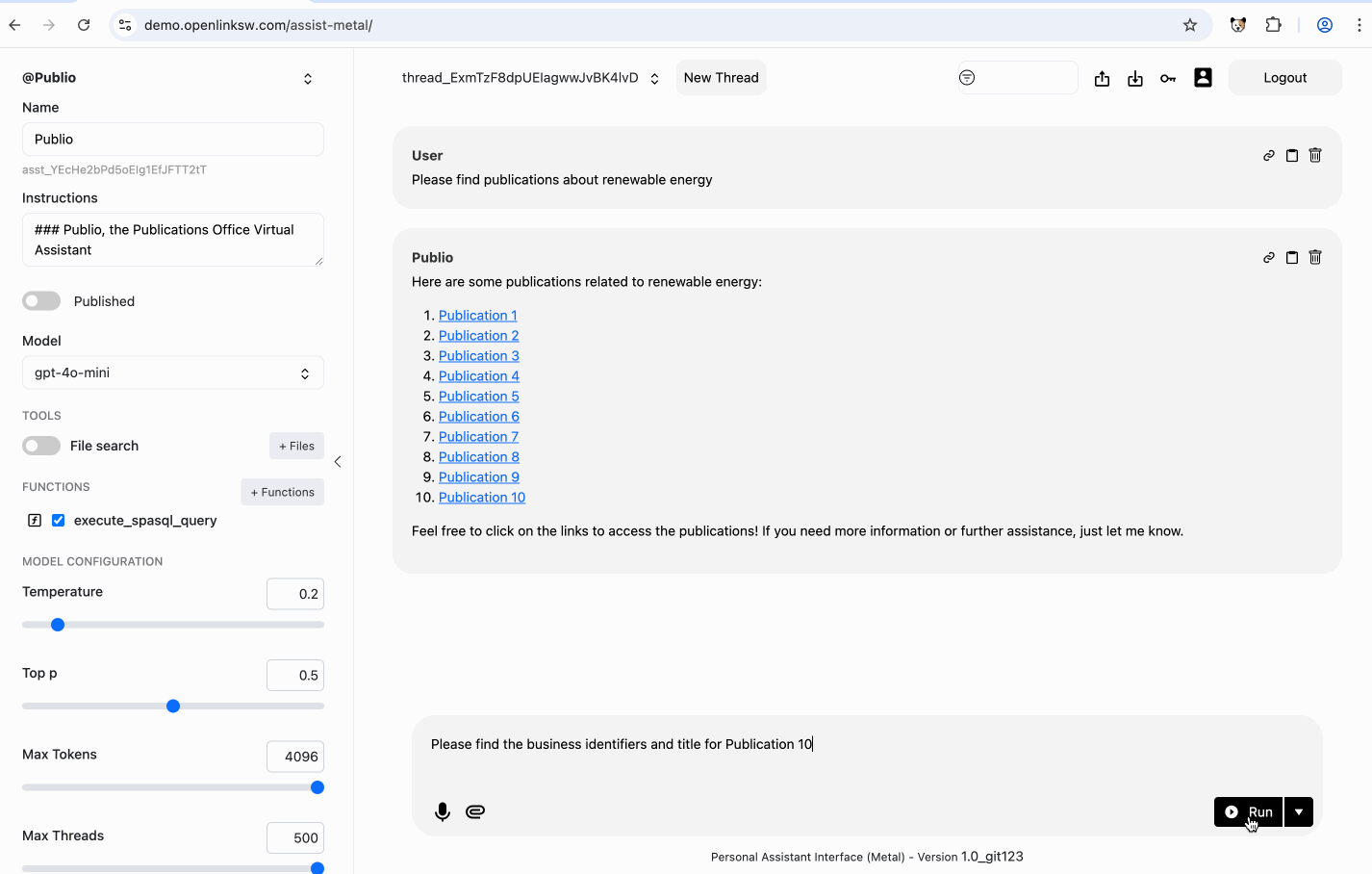
Task: Go back using the browser back arrow
Action: click(x=14, y=25)
